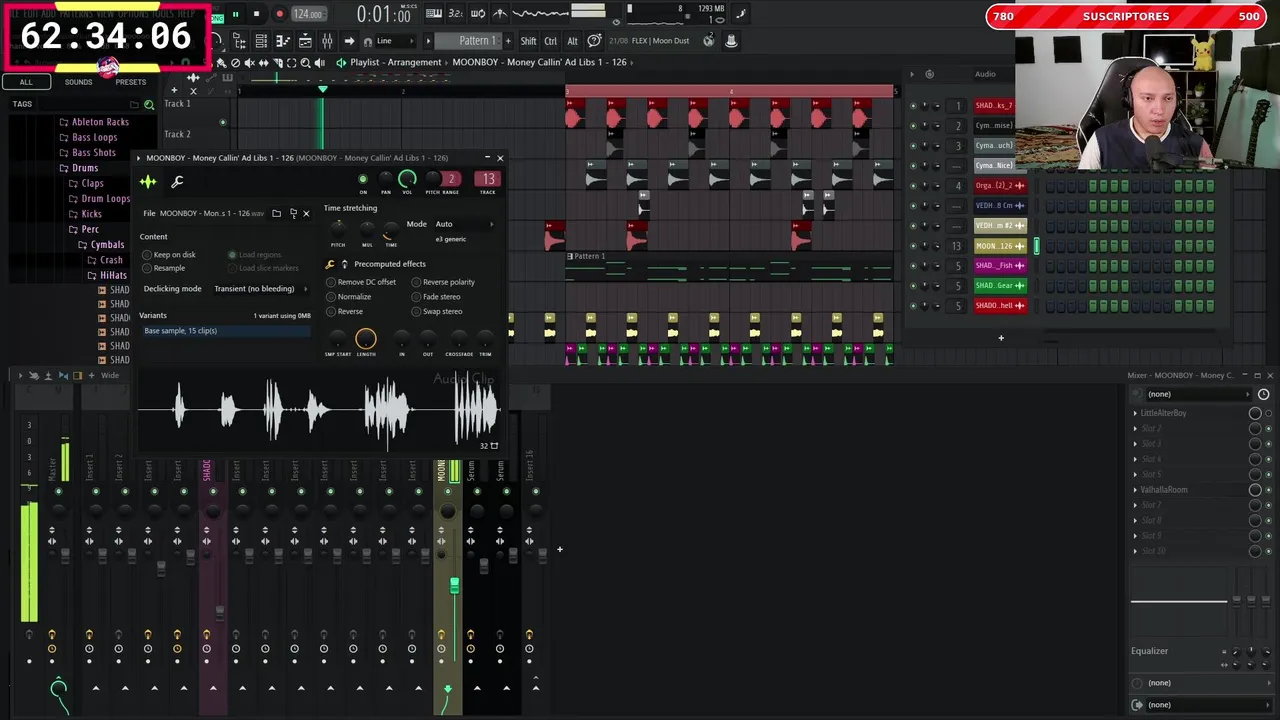The height and width of the screenshot is (720, 1280).
Task: Select the SHAD..Gear channel in channel rack
Action: point(1000,286)
